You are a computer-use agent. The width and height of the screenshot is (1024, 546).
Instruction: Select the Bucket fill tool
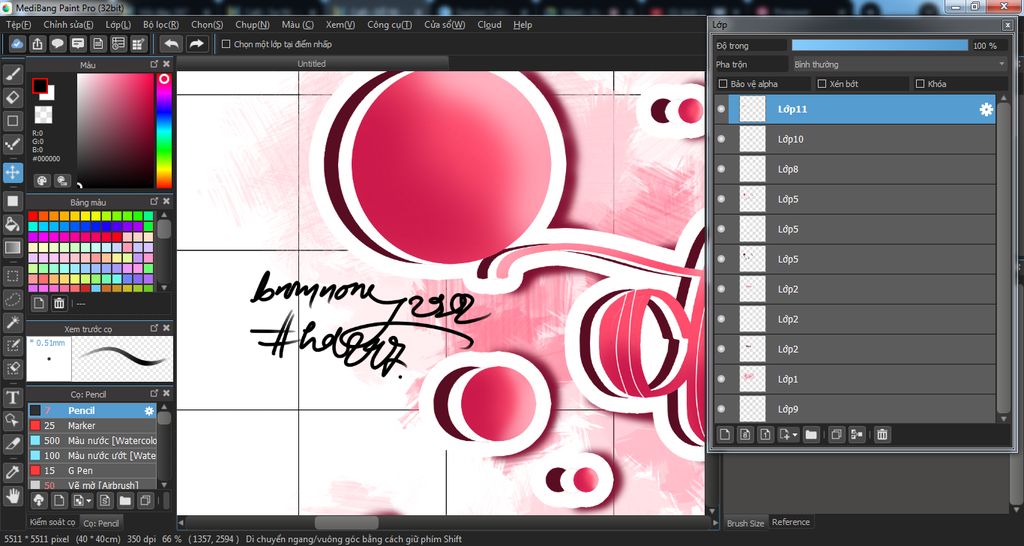click(x=12, y=225)
